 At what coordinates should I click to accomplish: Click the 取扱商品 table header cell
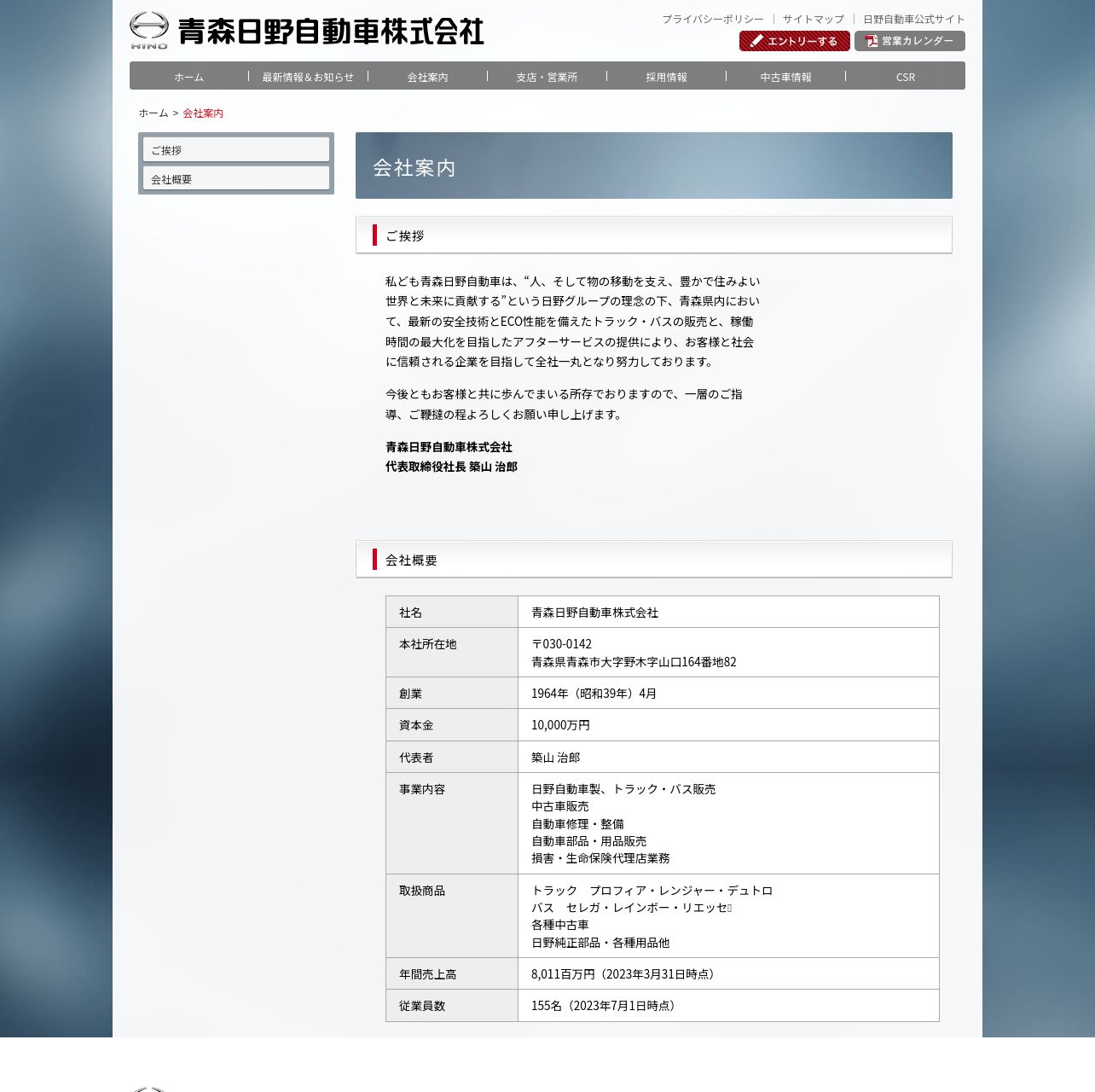click(452, 915)
